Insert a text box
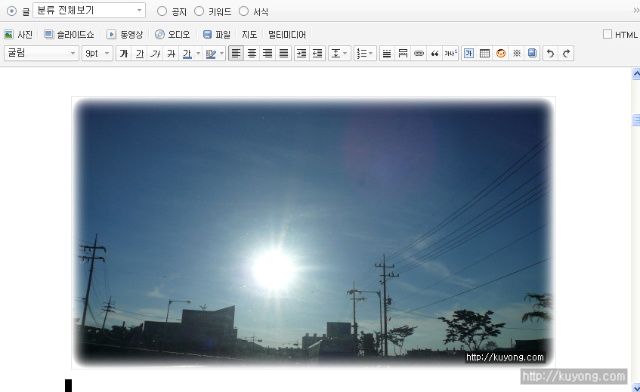Image resolution: width=640 pixels, height=392 pixels. pos(469,53)
